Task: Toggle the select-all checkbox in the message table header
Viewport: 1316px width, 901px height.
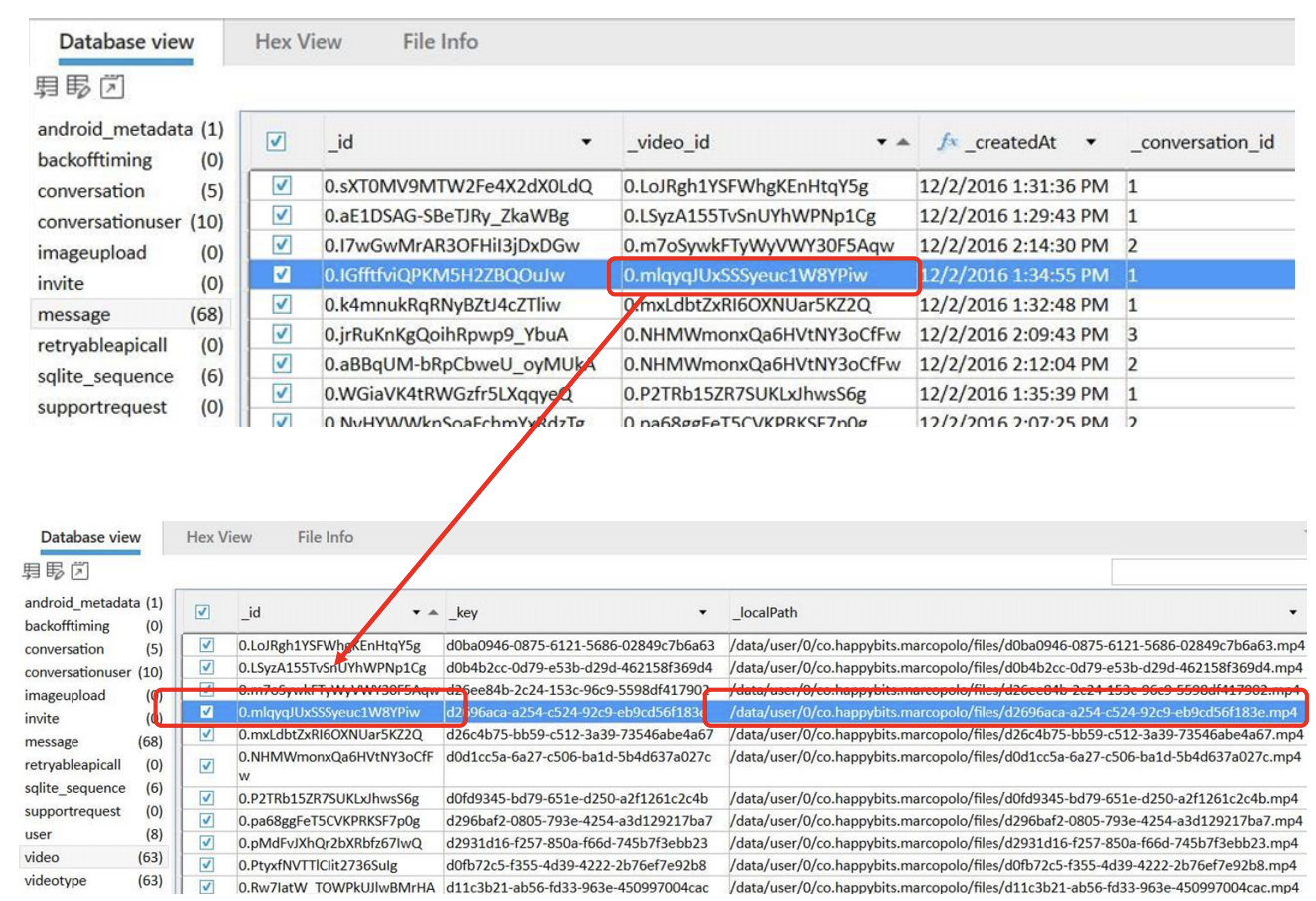Action: point(276,142)
